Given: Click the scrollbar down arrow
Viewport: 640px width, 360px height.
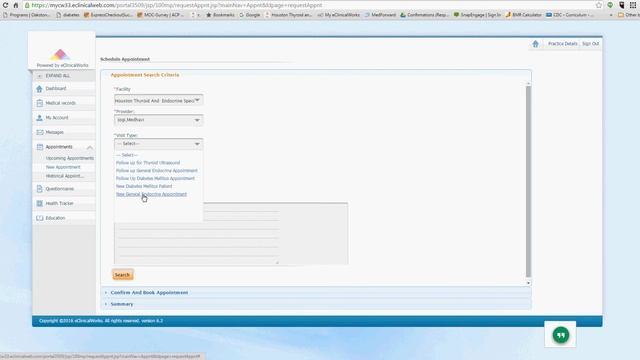Looking at the screenshot, I should [x=528, y=283].
